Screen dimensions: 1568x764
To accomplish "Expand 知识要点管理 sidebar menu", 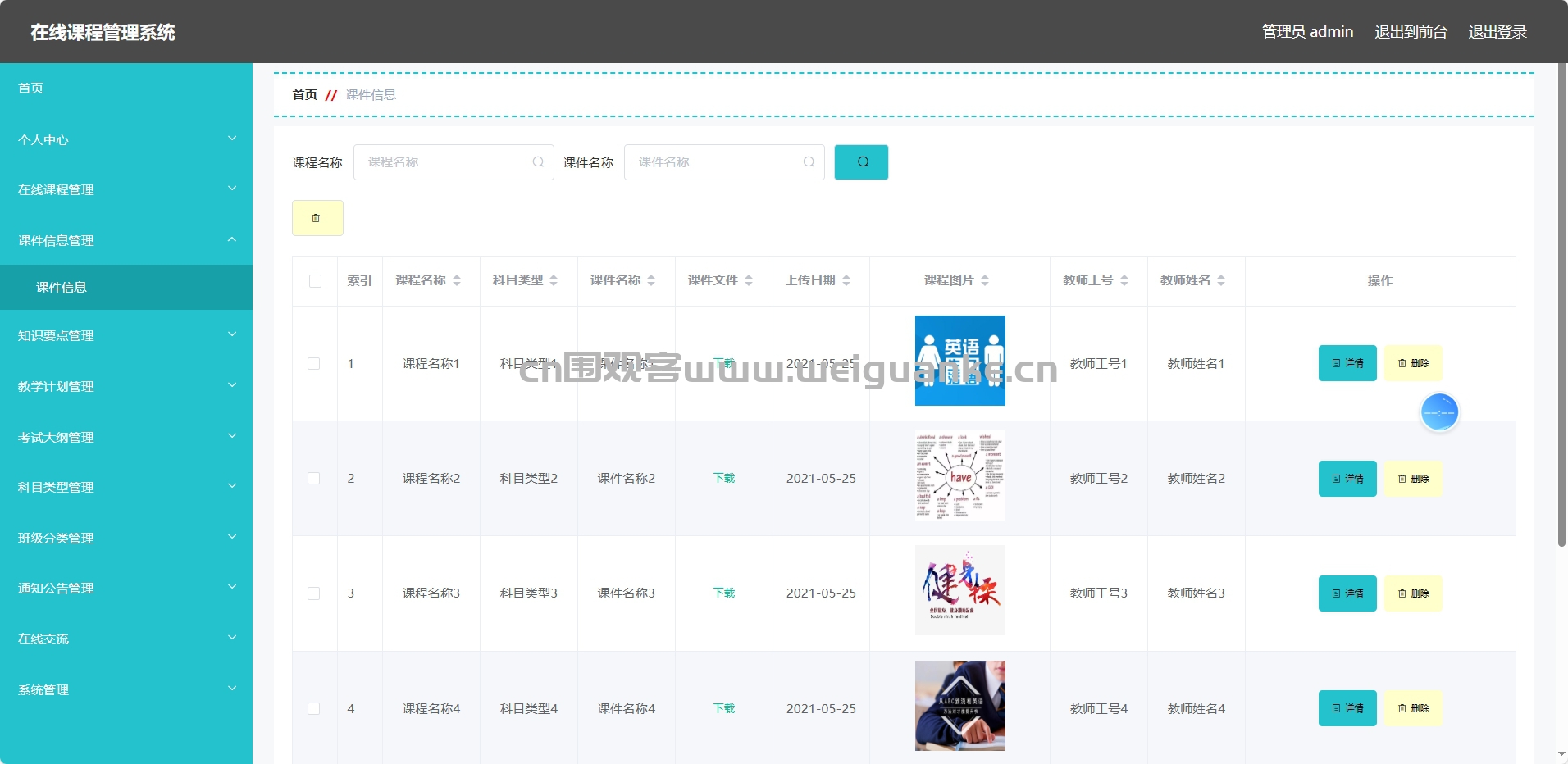I will 126,335.
